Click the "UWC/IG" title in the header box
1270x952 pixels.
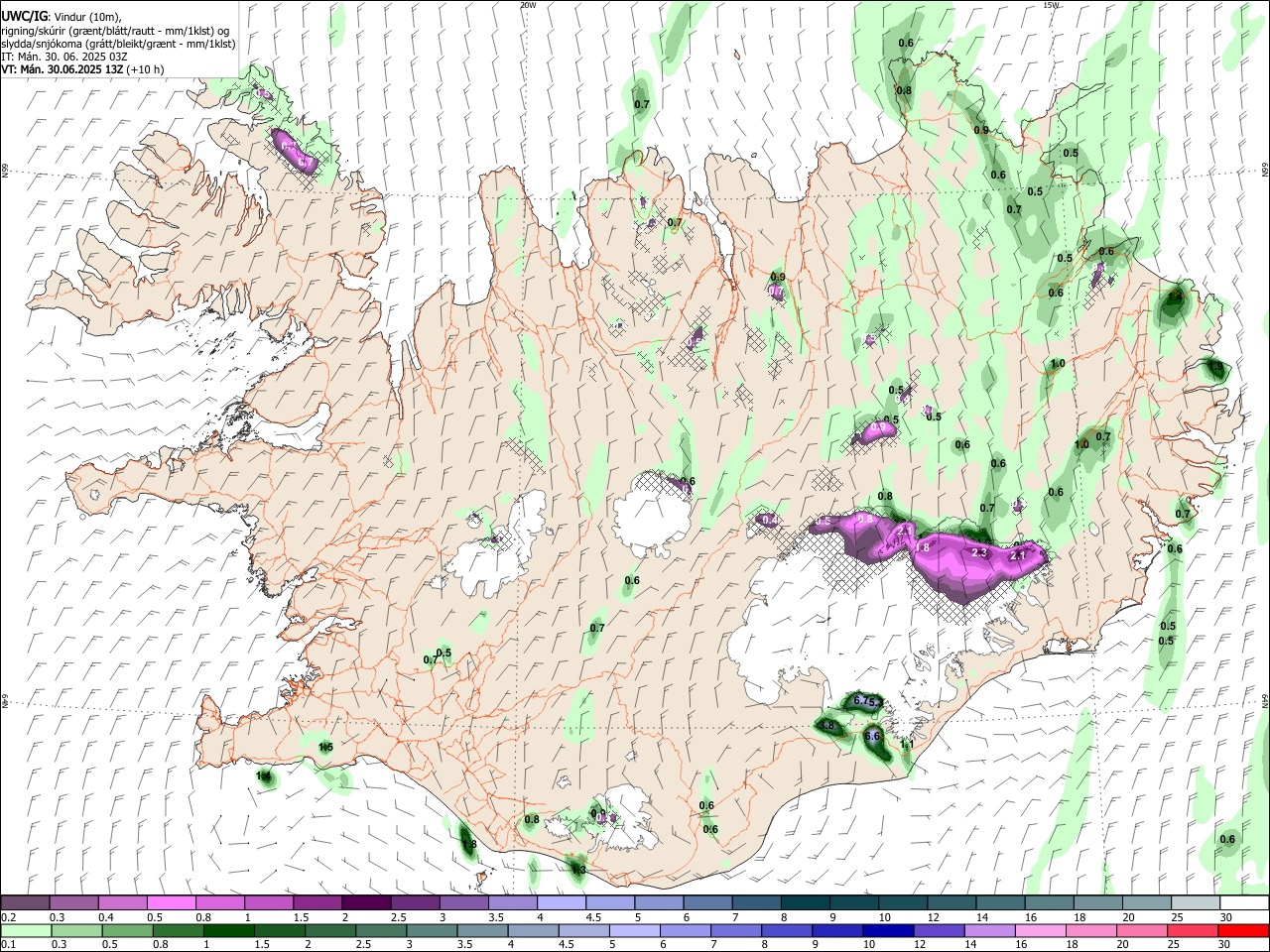pos(23,16)
